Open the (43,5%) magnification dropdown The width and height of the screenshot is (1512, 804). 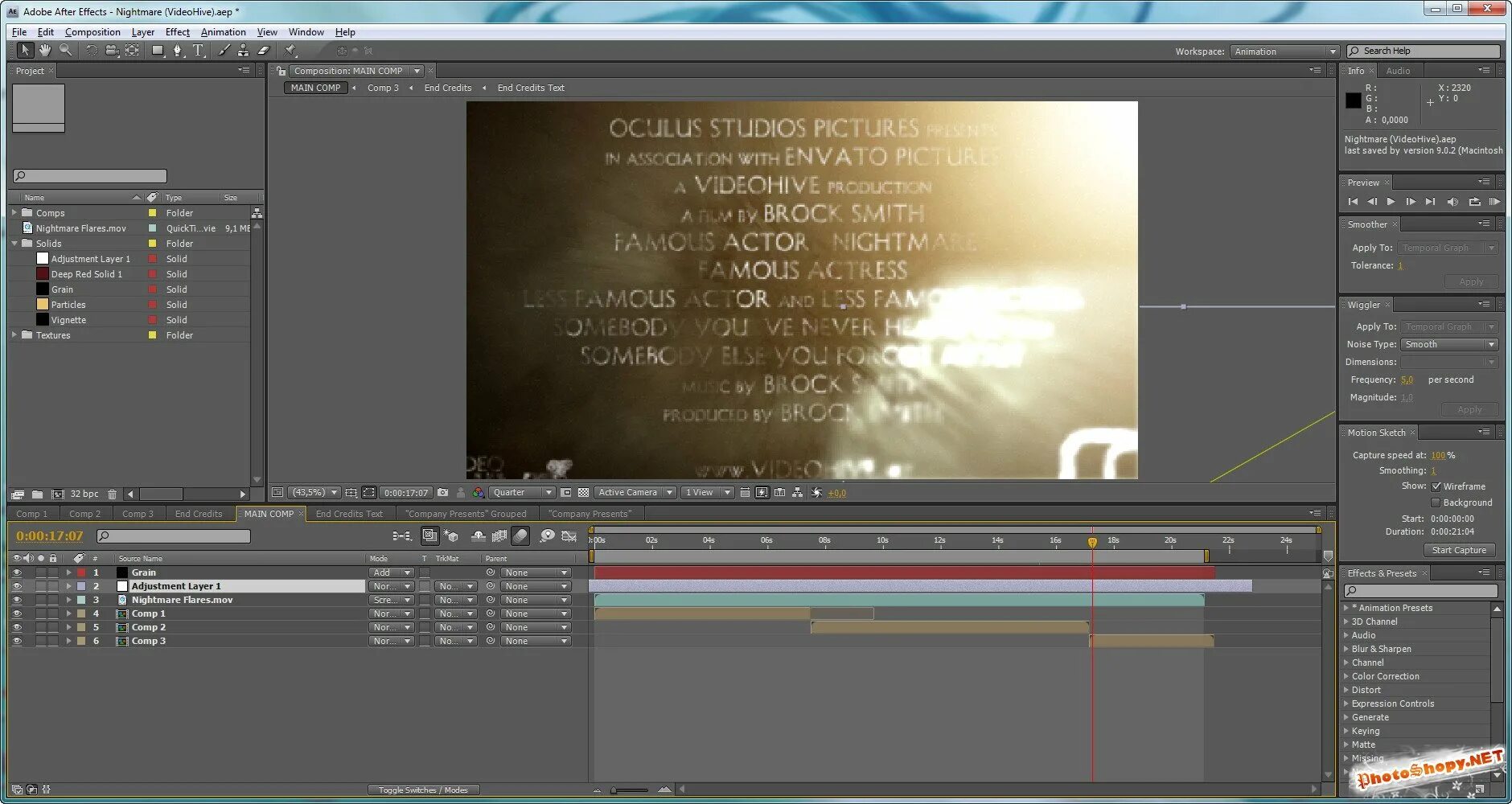pos(314,492)
